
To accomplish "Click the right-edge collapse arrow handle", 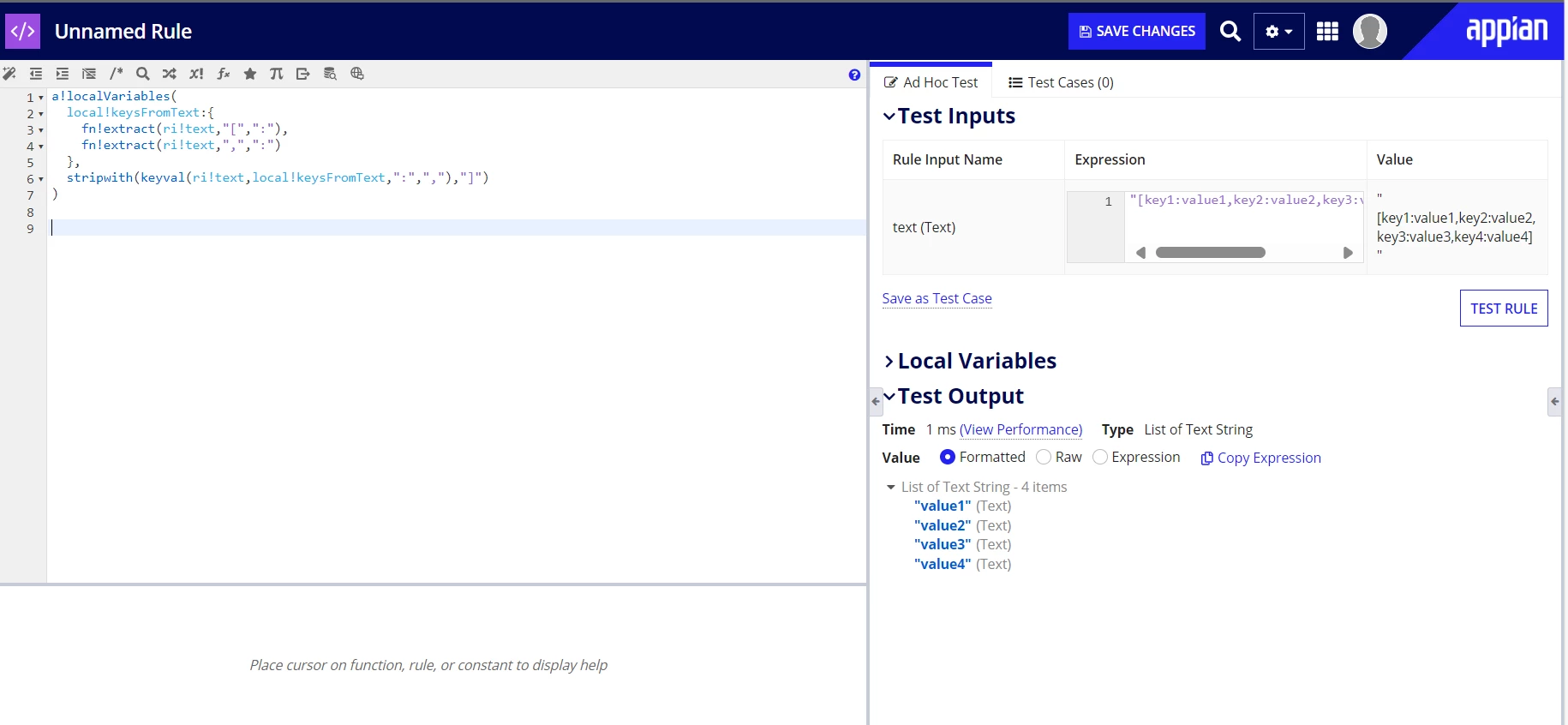I will point(1554,400).
